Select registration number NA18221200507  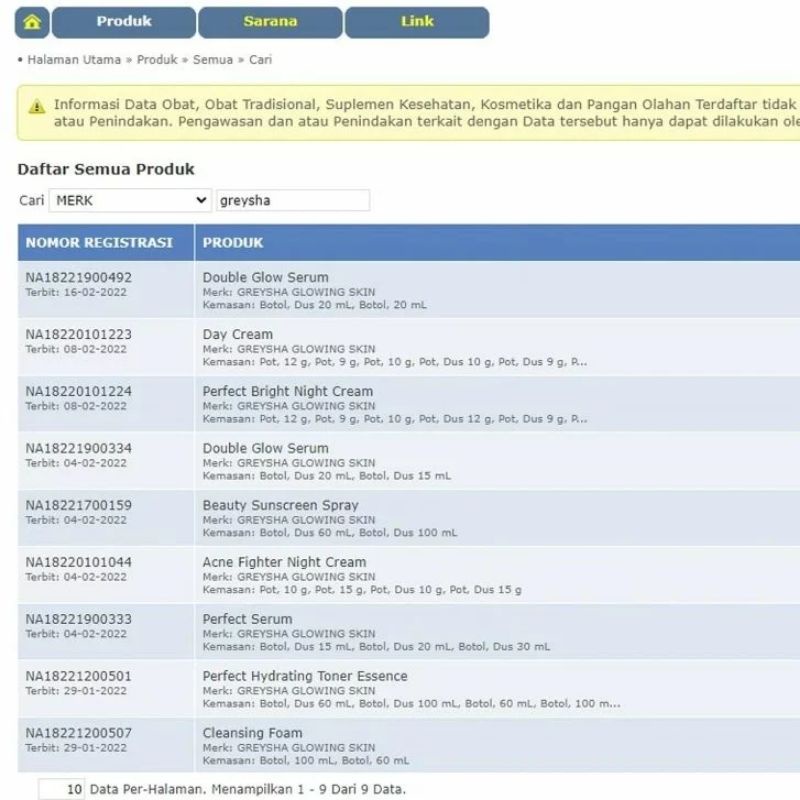click(x=79, y=733)
